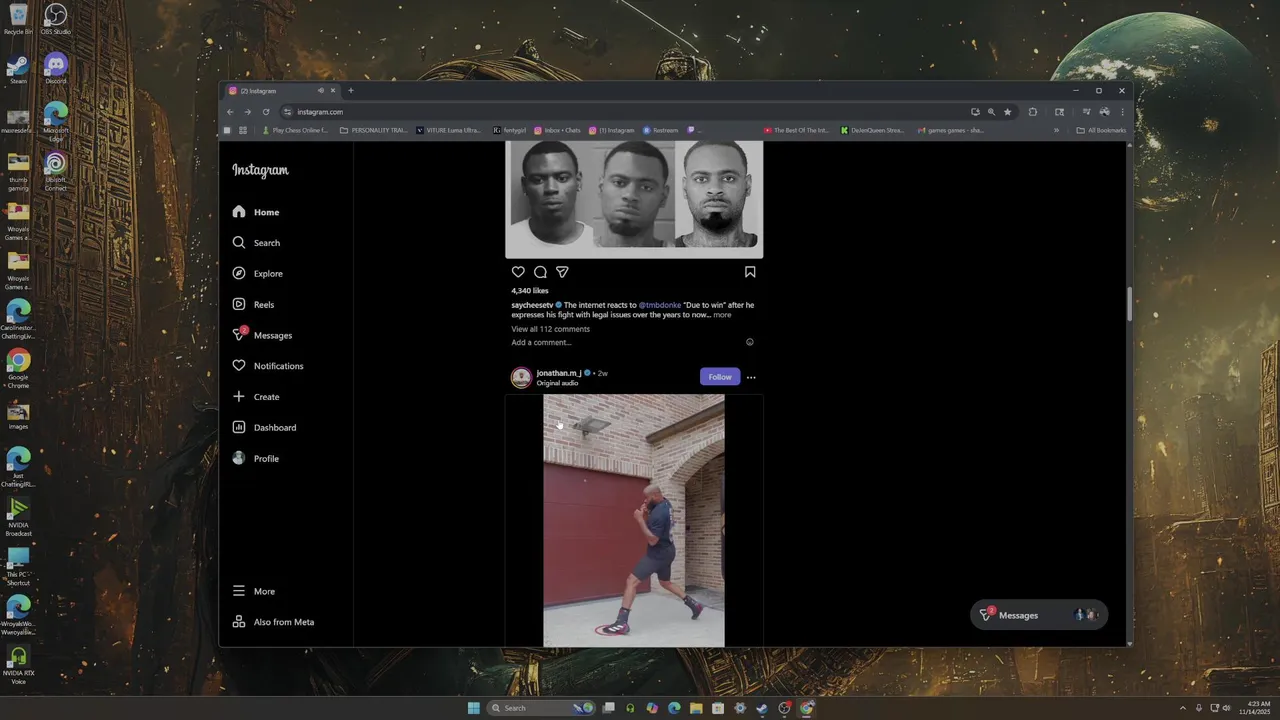
Task: Open the Inbox • Chats bookmark
Action: 557,130
